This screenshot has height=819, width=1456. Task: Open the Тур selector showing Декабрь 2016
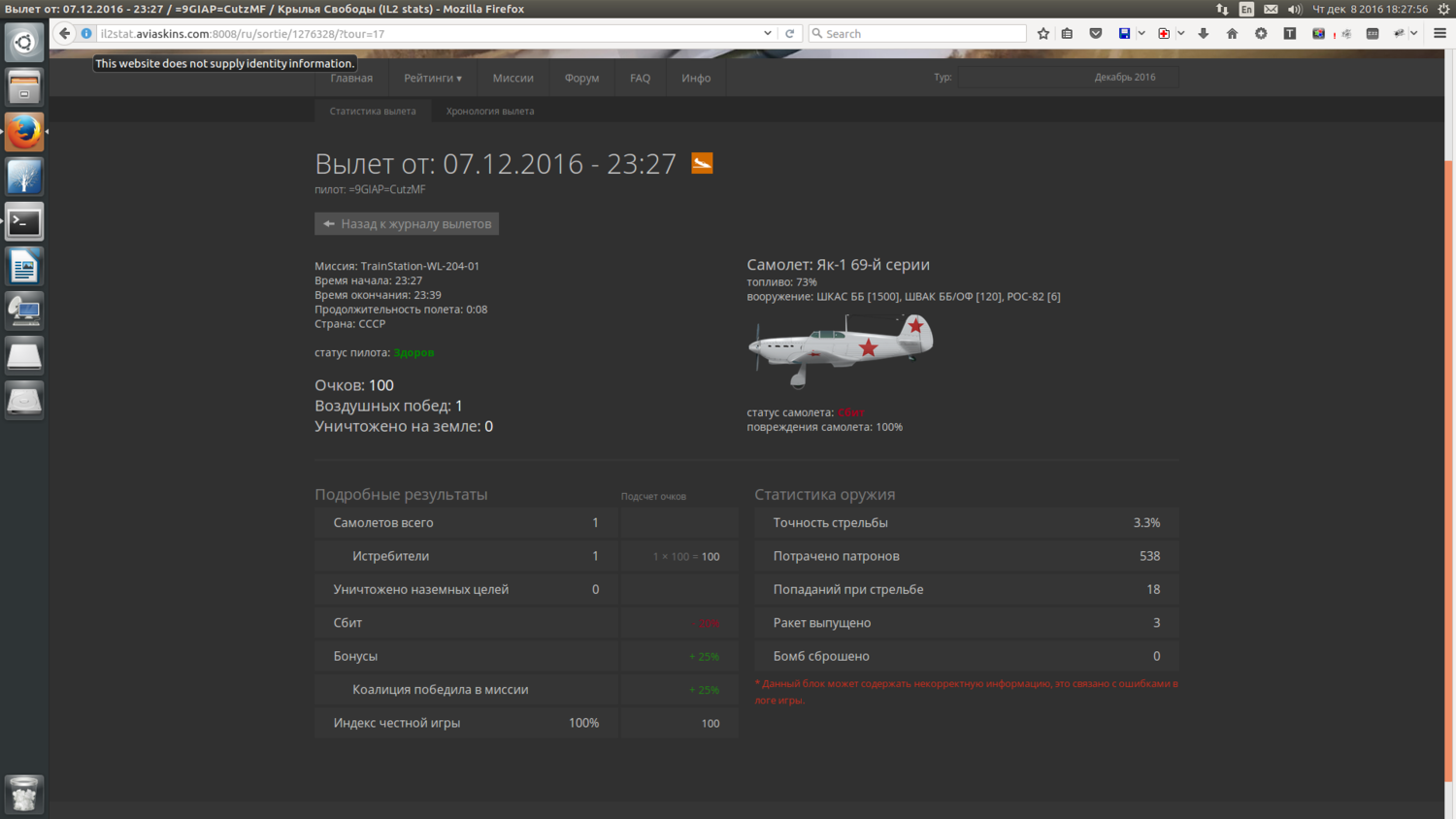click(x=1068, y=78)
